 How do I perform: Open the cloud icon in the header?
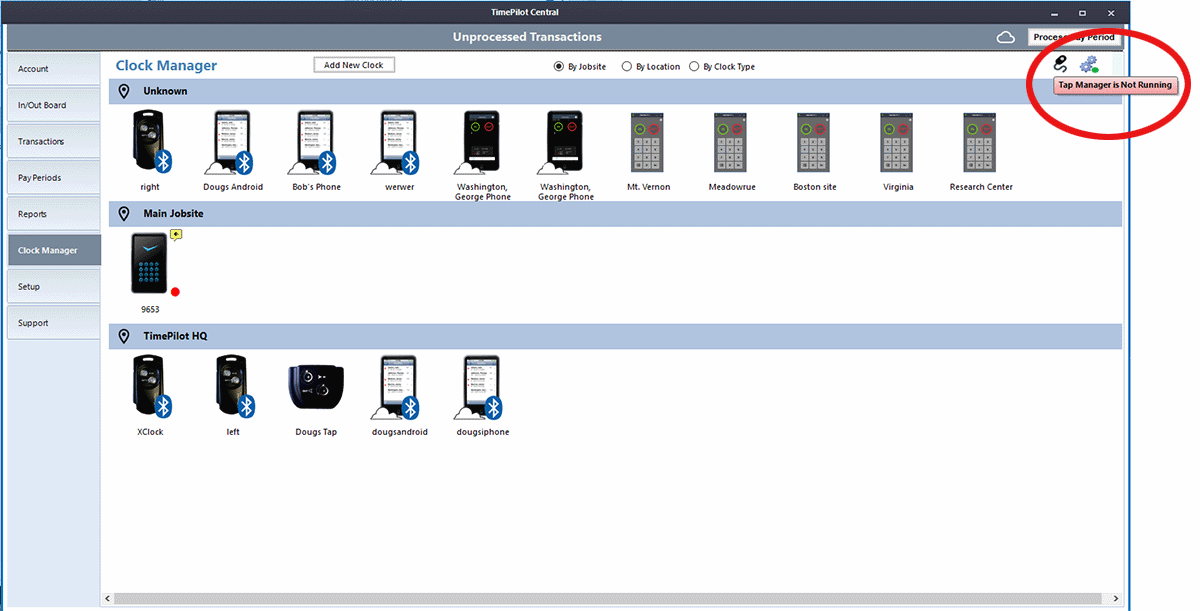1006,36
